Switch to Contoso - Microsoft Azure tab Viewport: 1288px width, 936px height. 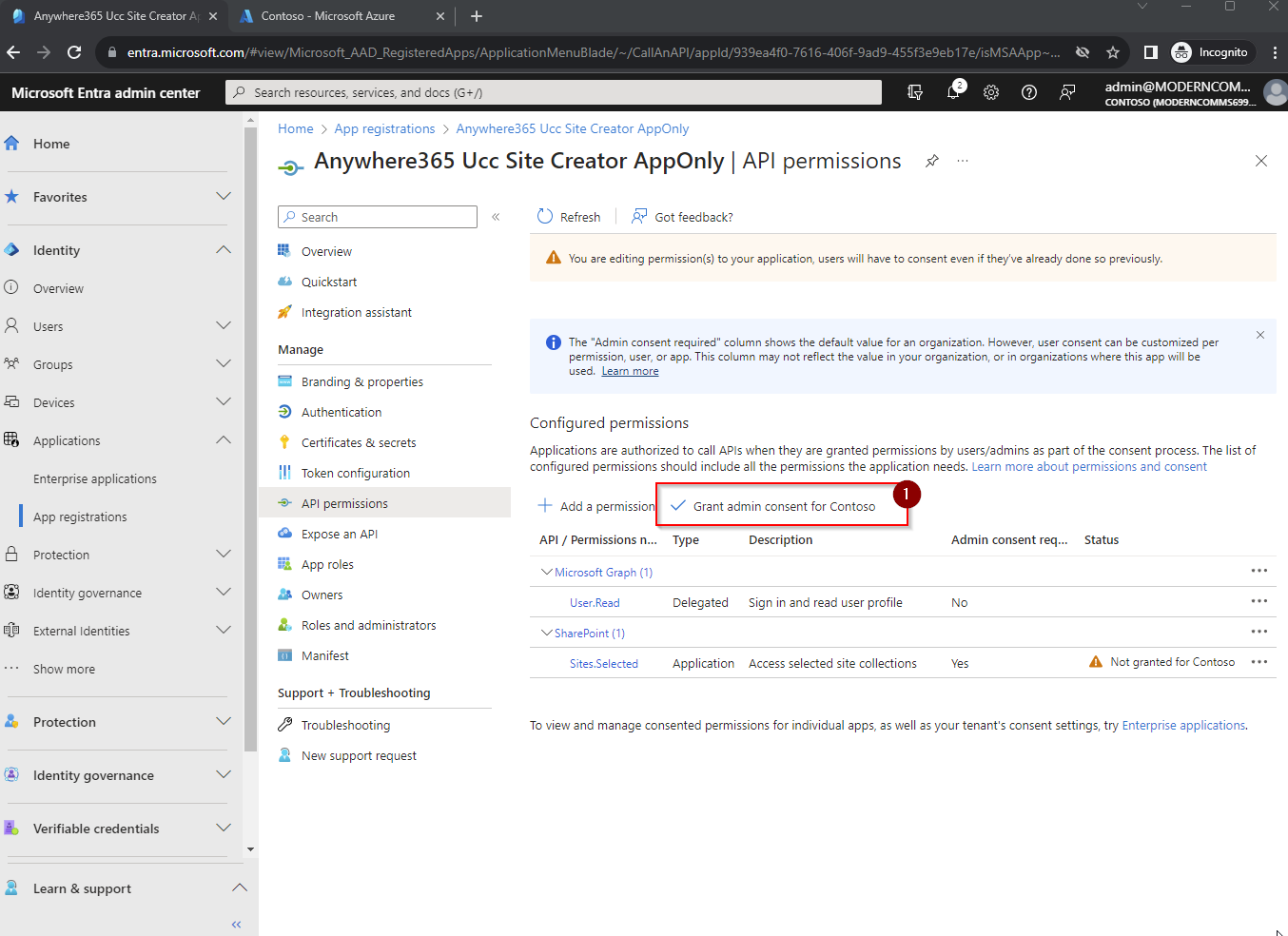pos(328,16)
